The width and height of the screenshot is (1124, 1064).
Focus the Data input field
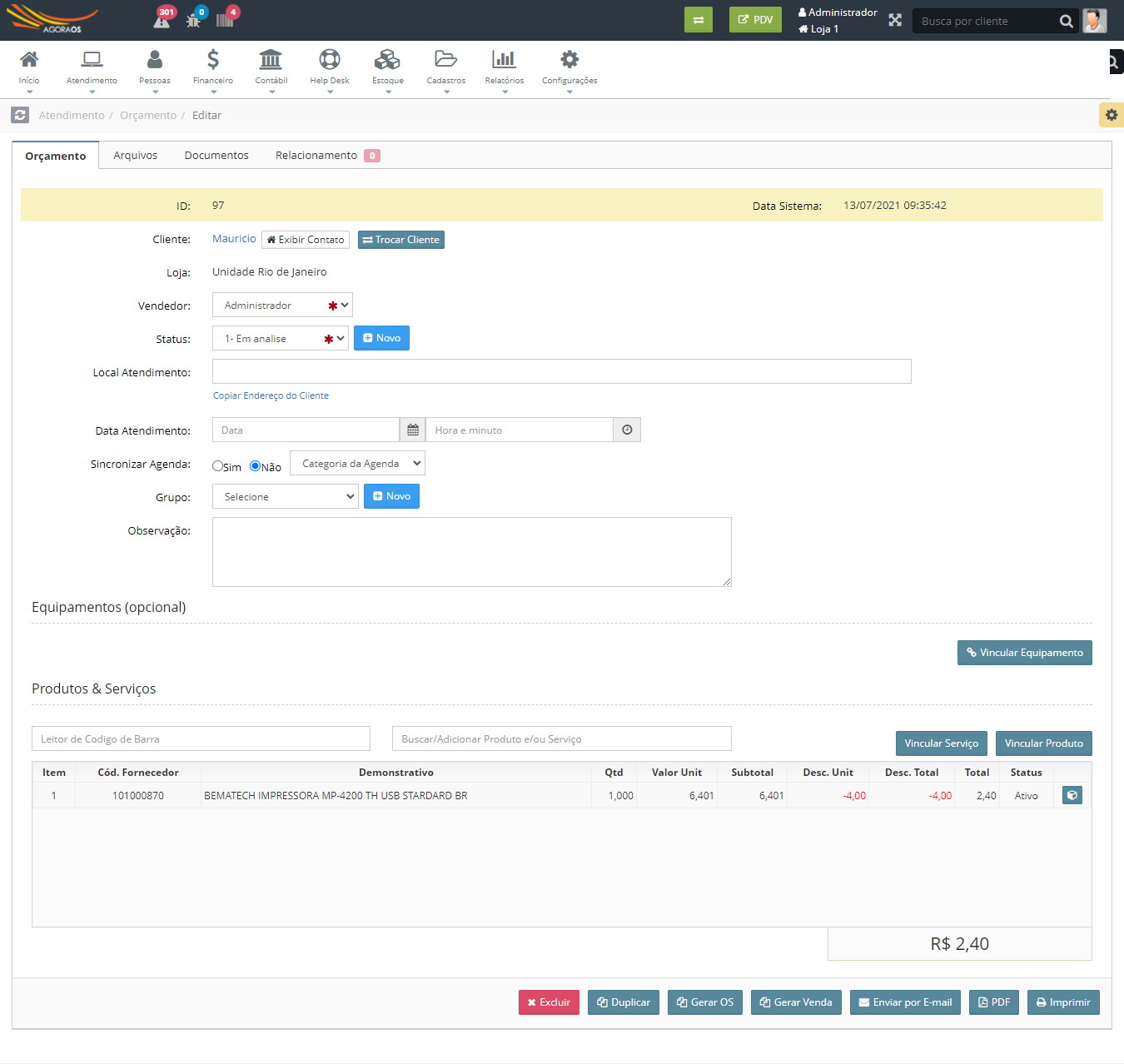click(x=306, y=430)
